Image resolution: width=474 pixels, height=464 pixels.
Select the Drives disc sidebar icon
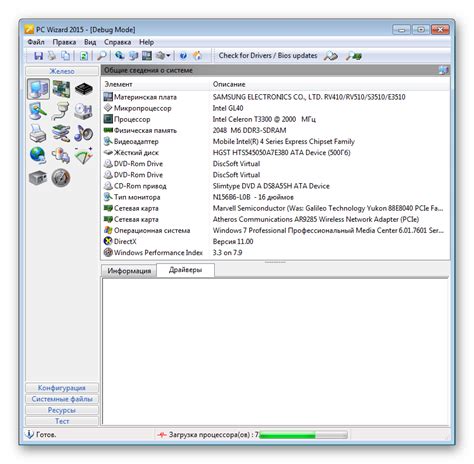coord(83,111)
